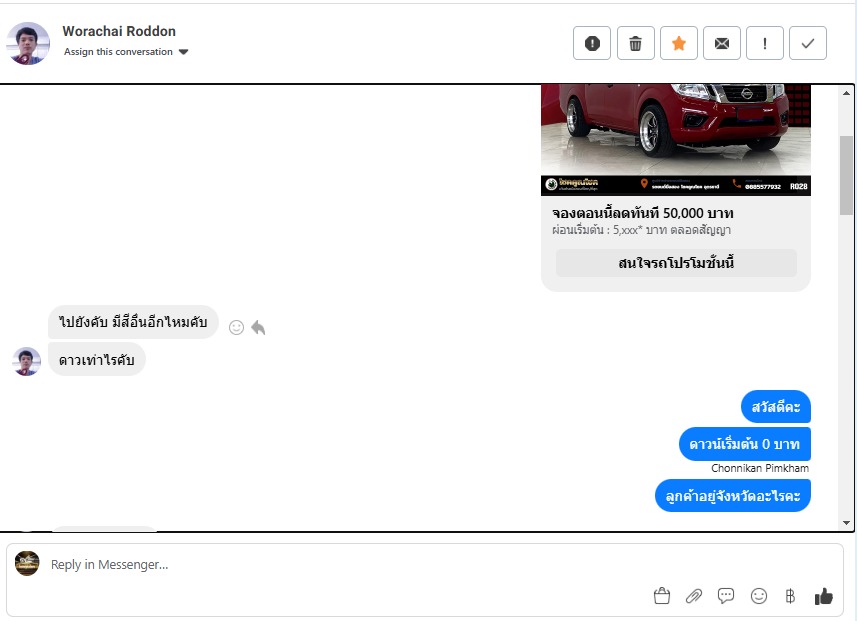Viewport: 857px width, 621px height.
Task: Click the สนใจรถโปรโมชั่นนี้ button
Action: pyautogui.click(x=676, y=263)
